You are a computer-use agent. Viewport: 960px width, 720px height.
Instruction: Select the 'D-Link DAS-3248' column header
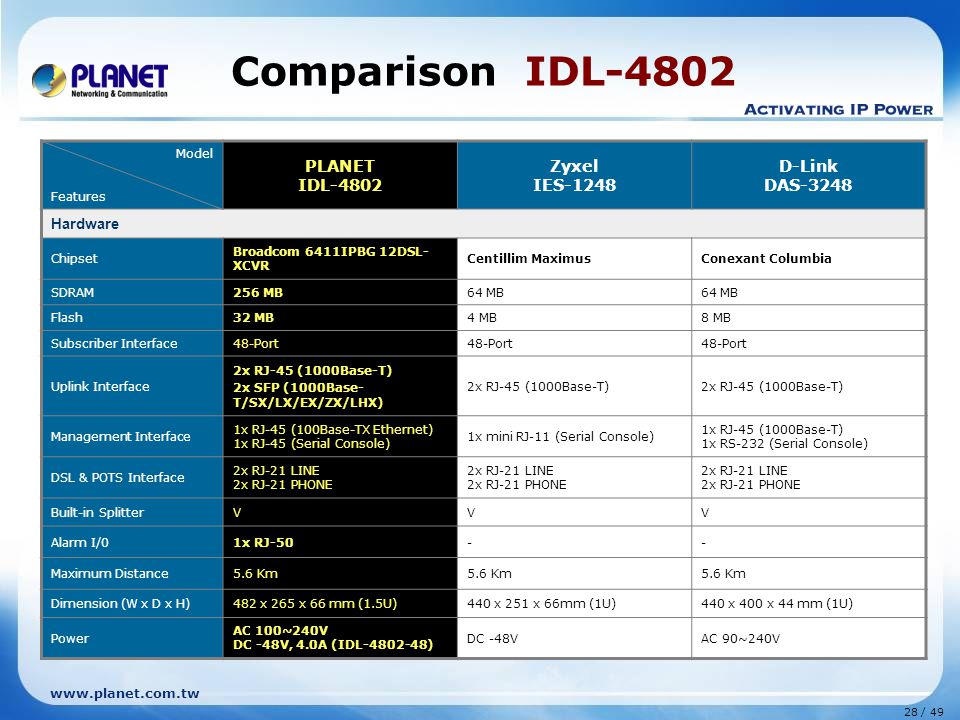[808, 175]
